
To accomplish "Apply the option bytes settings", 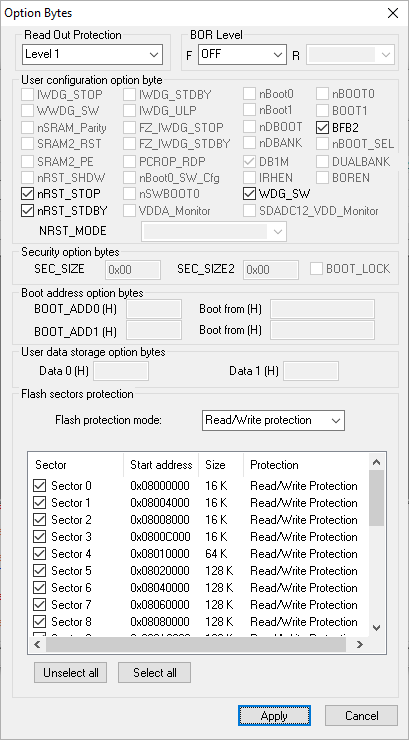I will point(274,715).
